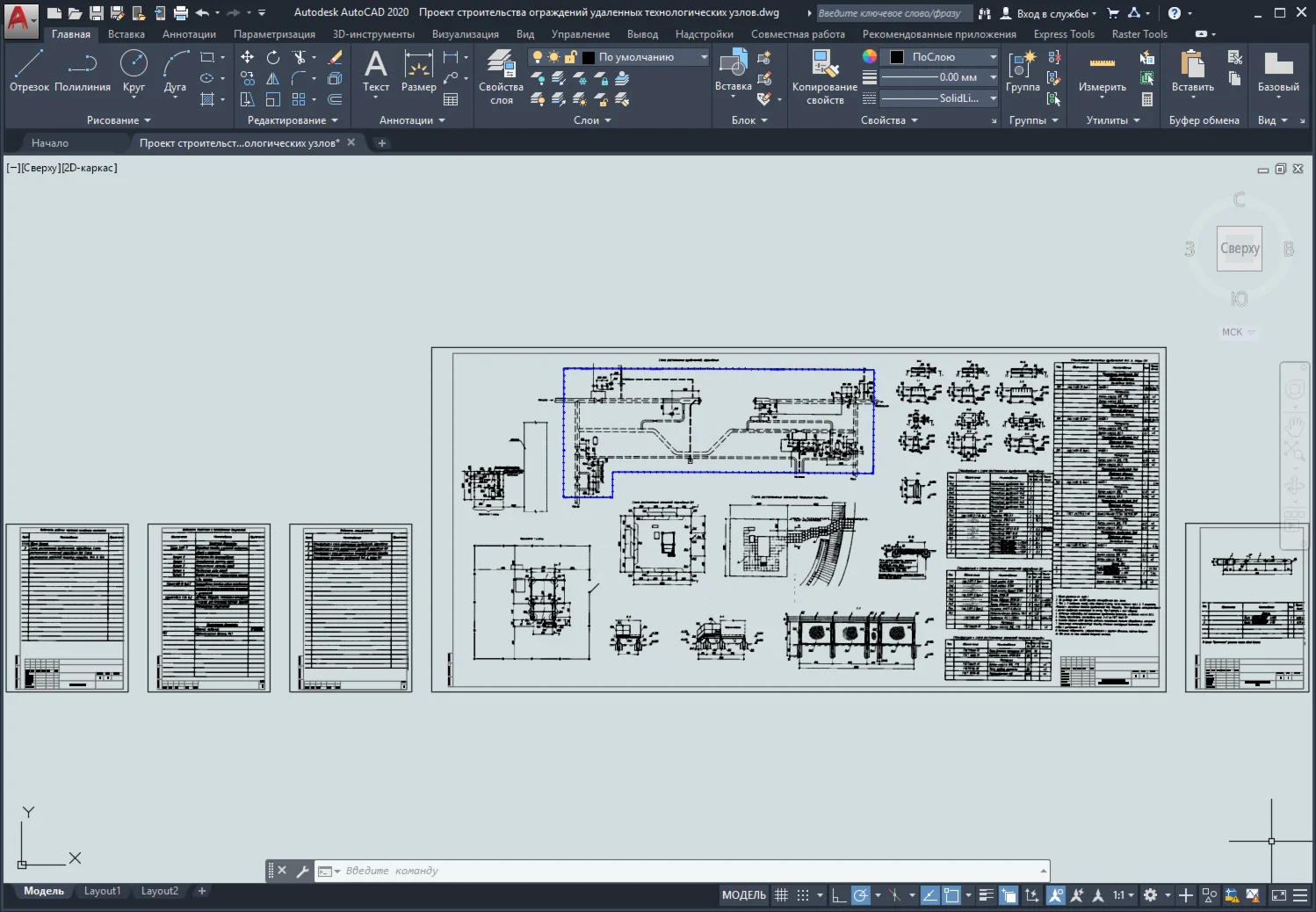Image resolution: width=1316 pixels, height=912 pixels.
Task: Click the Mirror tool icon
Action: tap(273, 78)
